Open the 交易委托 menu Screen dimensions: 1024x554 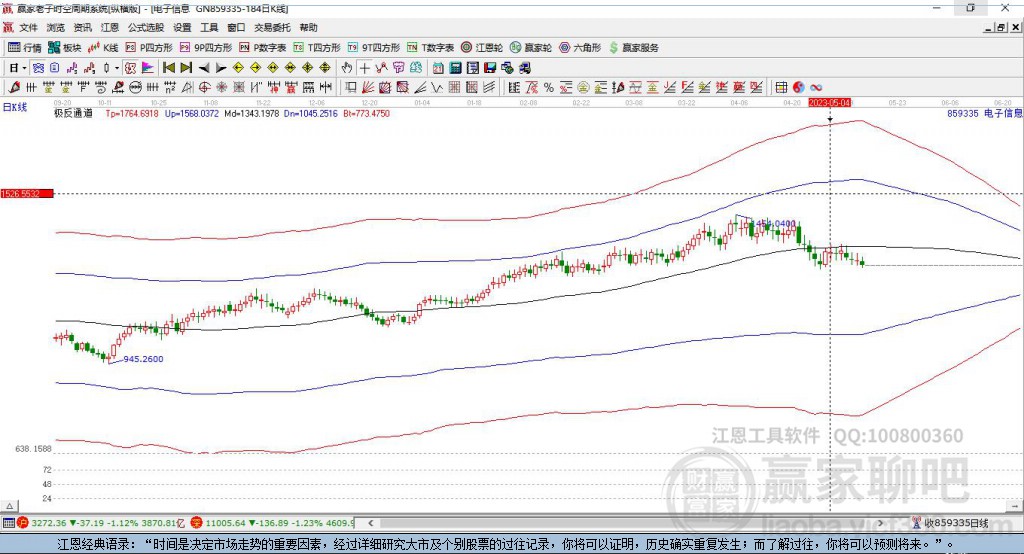pos(272,27)
